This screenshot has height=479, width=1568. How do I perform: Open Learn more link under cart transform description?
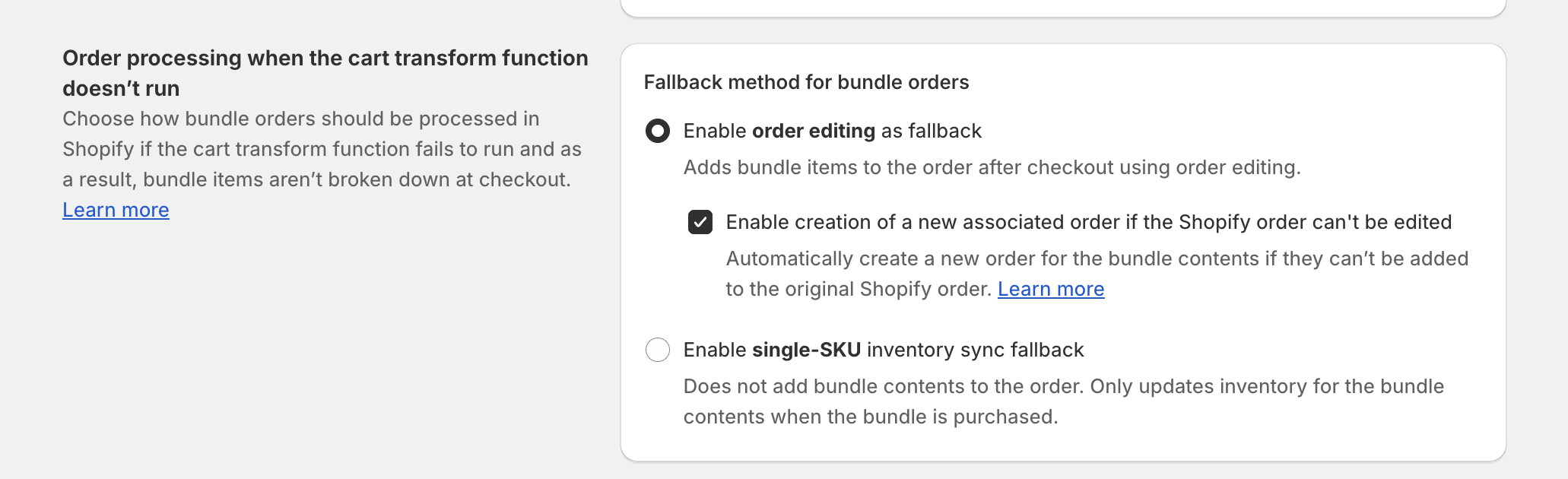(x=116, y=210)
